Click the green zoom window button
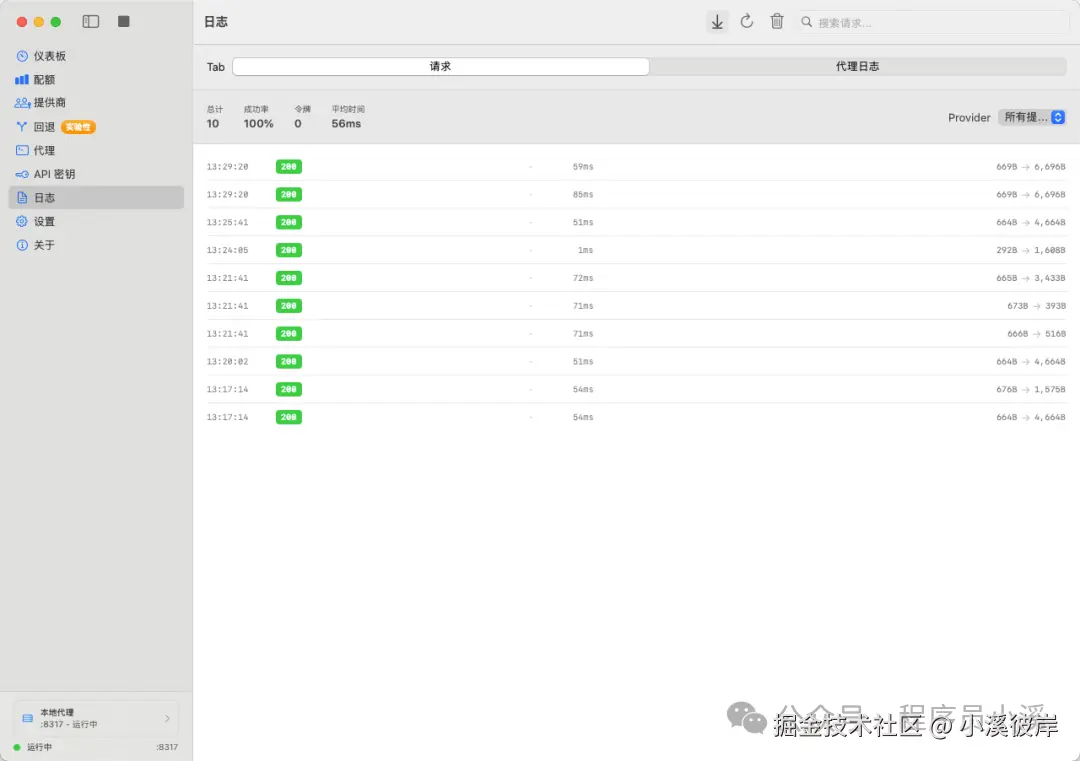1080x761 pixels. pos(56,22)
